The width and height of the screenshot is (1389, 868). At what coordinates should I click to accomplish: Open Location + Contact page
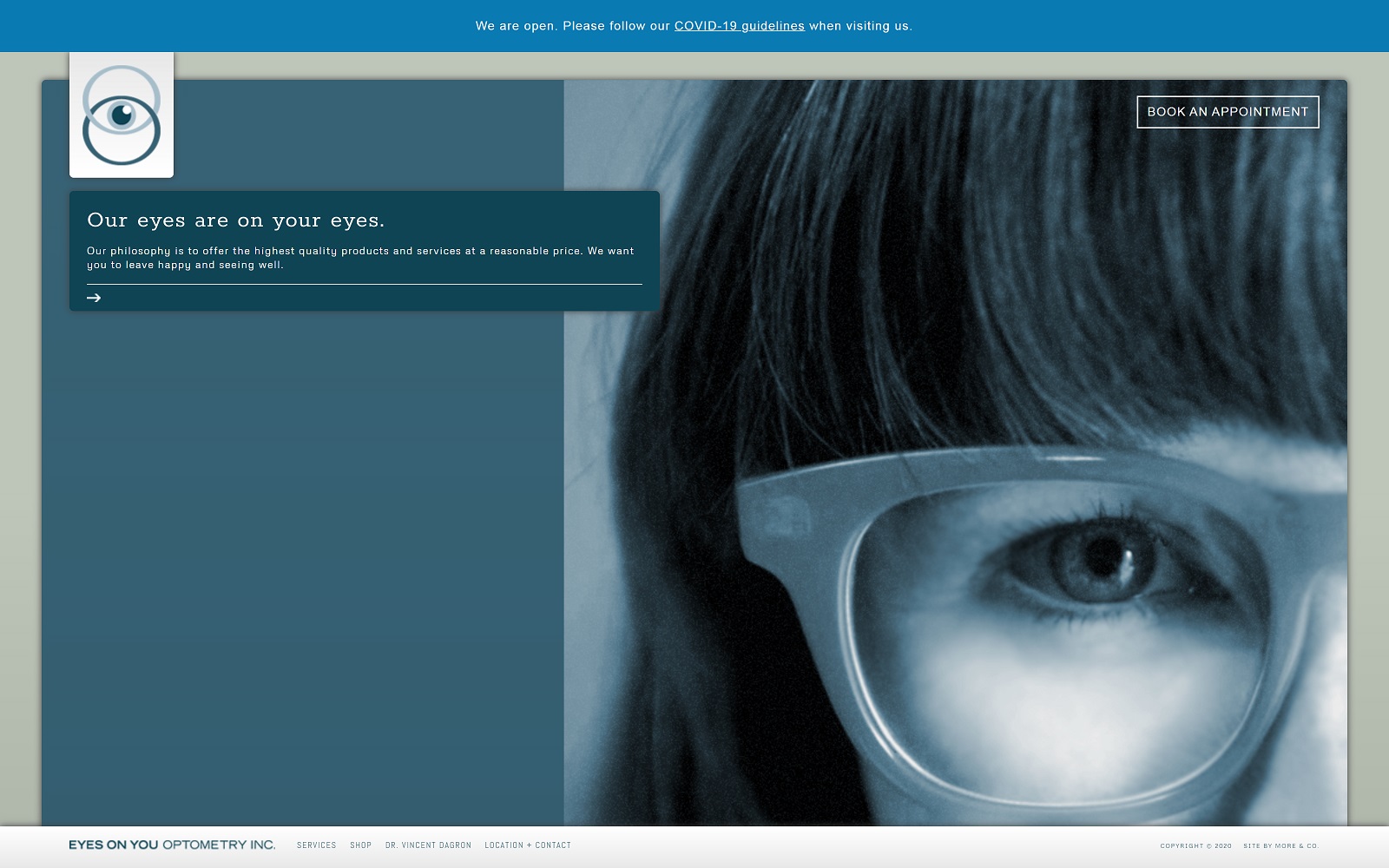click(528, 845)
